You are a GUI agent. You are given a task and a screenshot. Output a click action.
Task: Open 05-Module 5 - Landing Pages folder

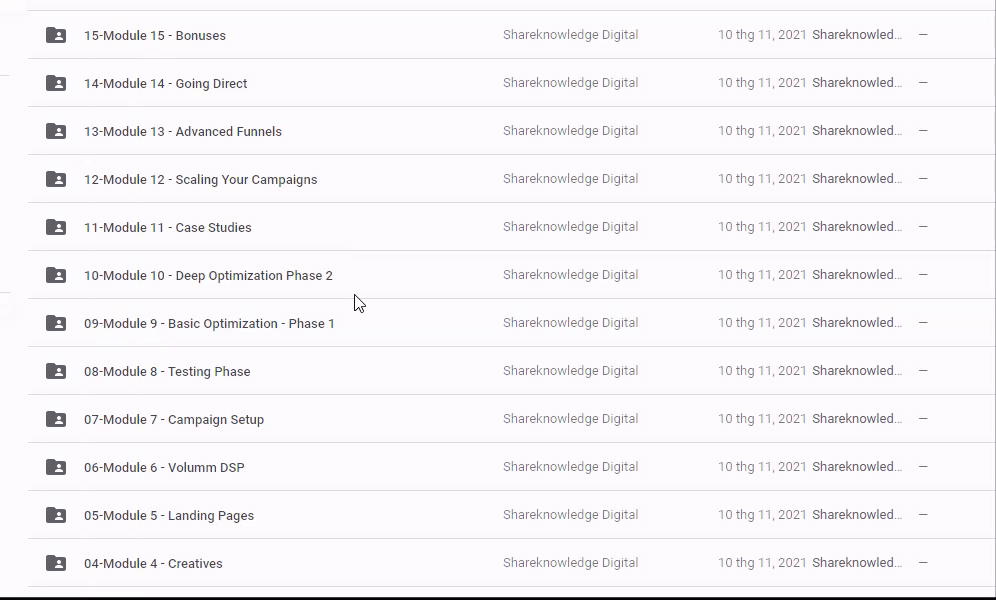[169, 515]
